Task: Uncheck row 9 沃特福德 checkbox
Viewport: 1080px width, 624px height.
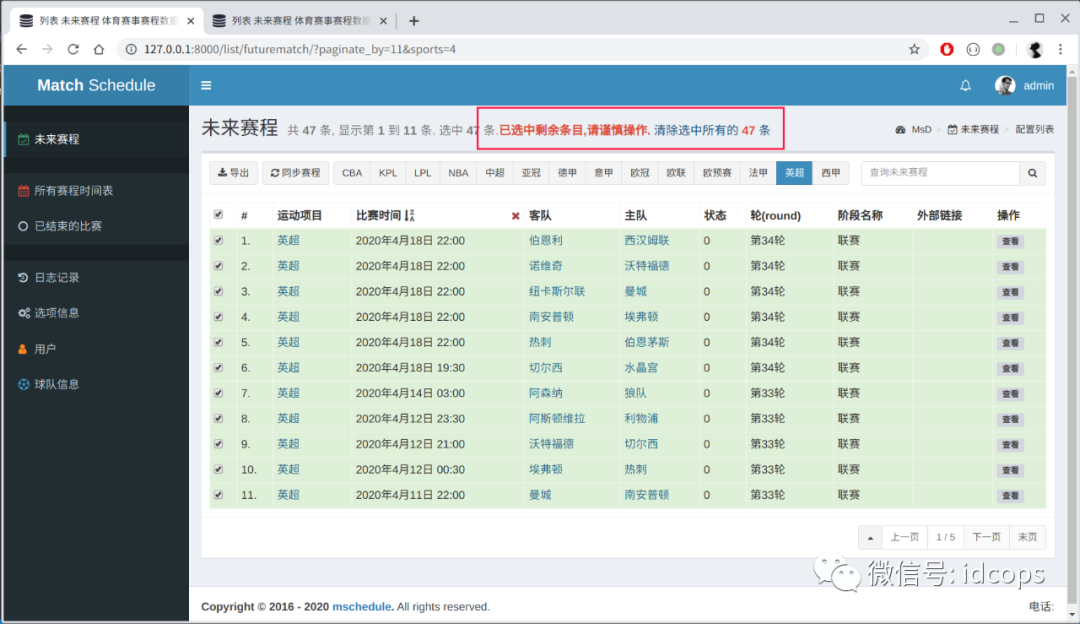Action: point(218,444)
